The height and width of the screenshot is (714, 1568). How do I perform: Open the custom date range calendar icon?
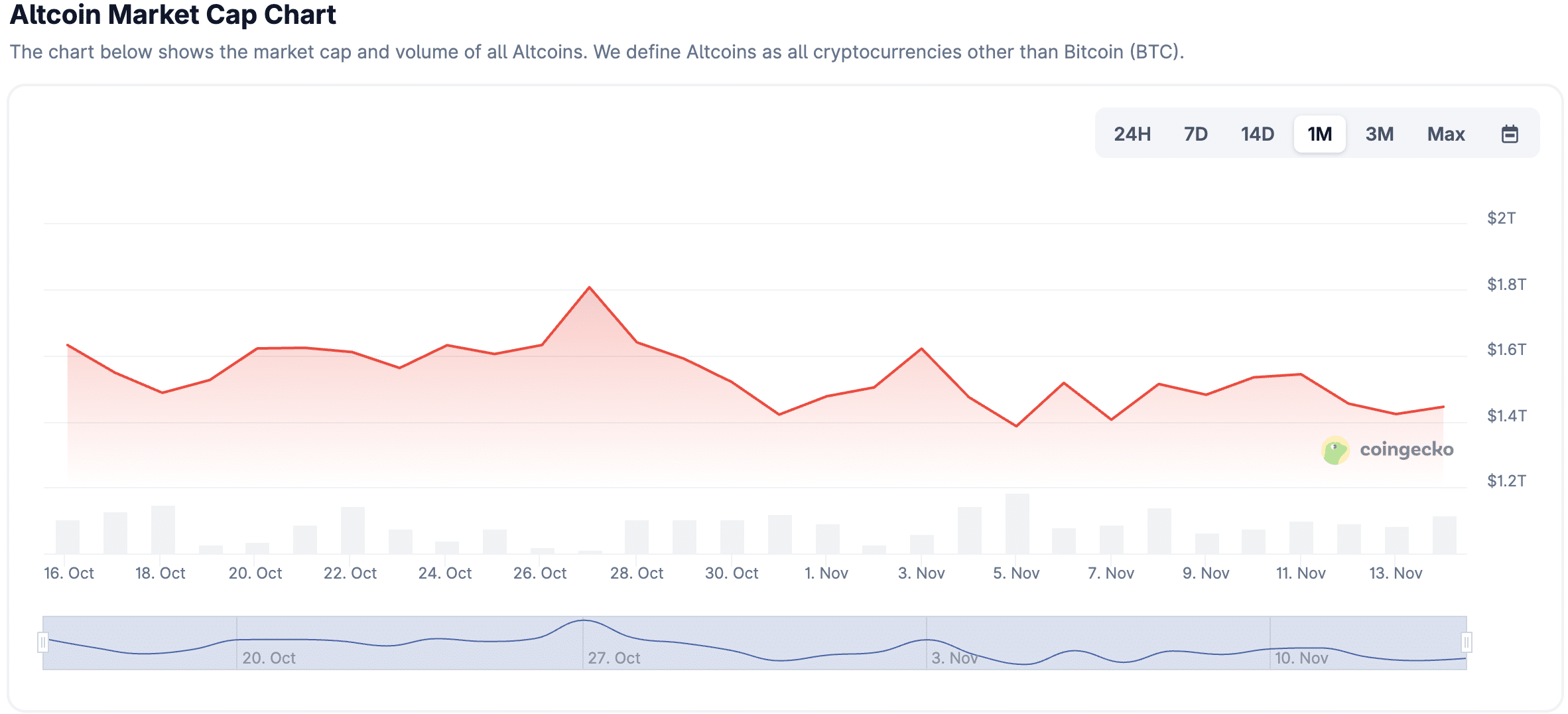coord(1511,133)
